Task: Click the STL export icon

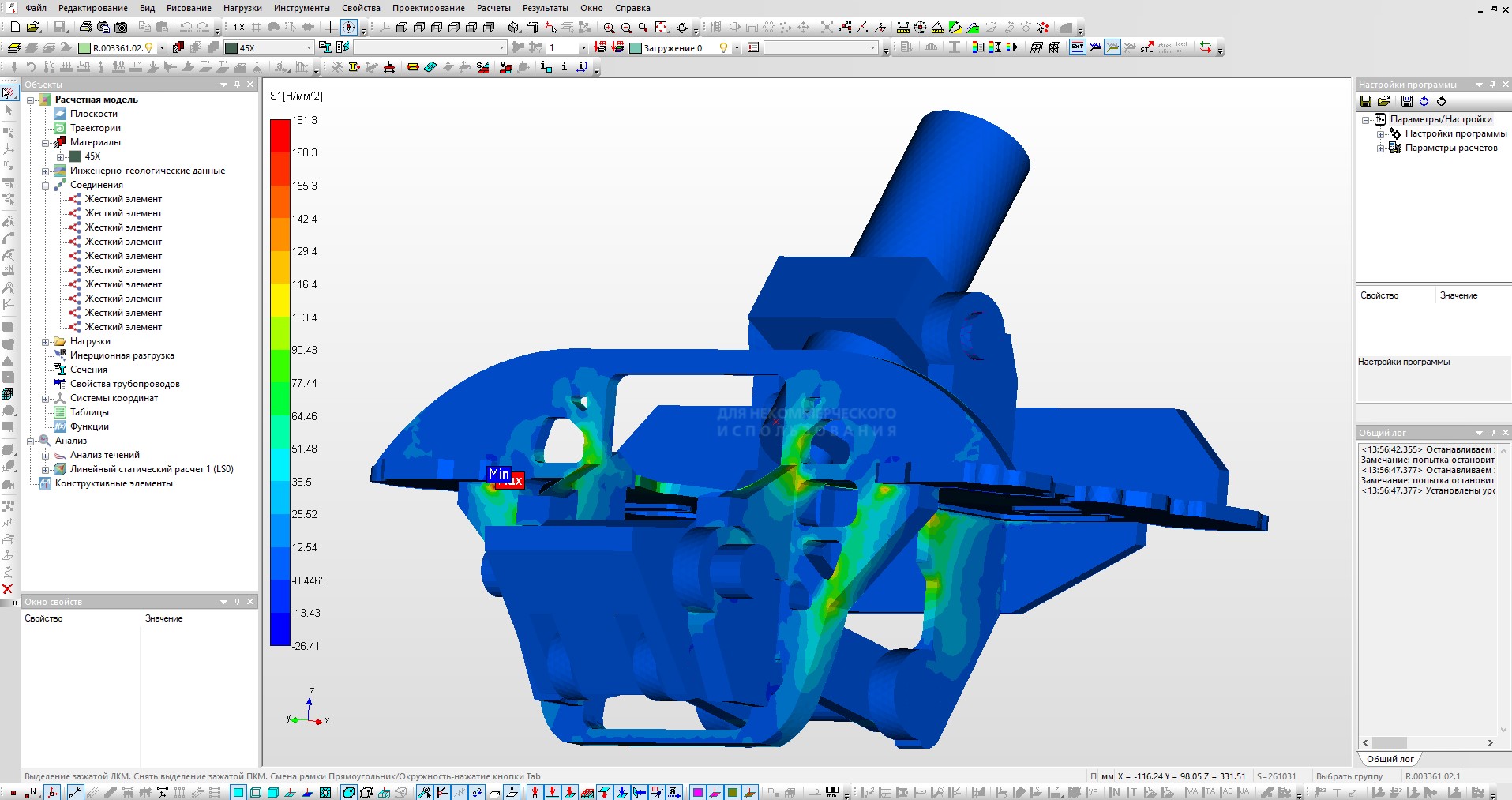Action: point(1146,47)
